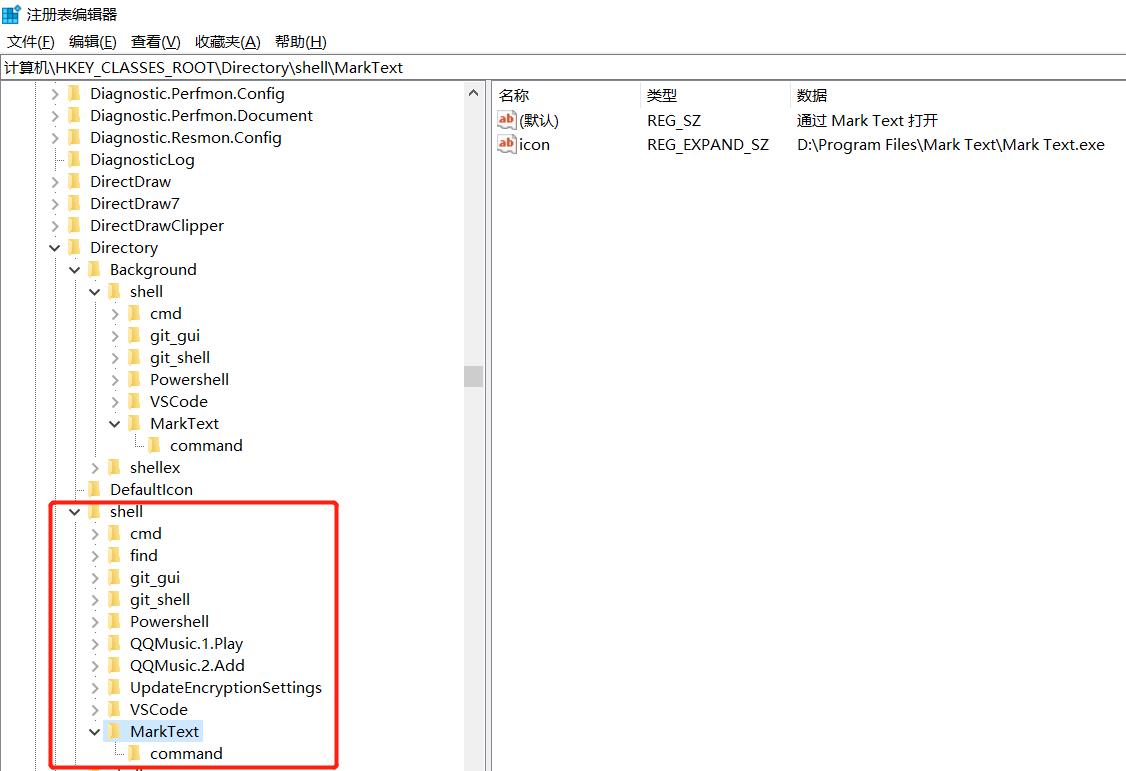Click the DirectDraw7 folder icon
1126x771 pixels.
[x=74, y=204]
